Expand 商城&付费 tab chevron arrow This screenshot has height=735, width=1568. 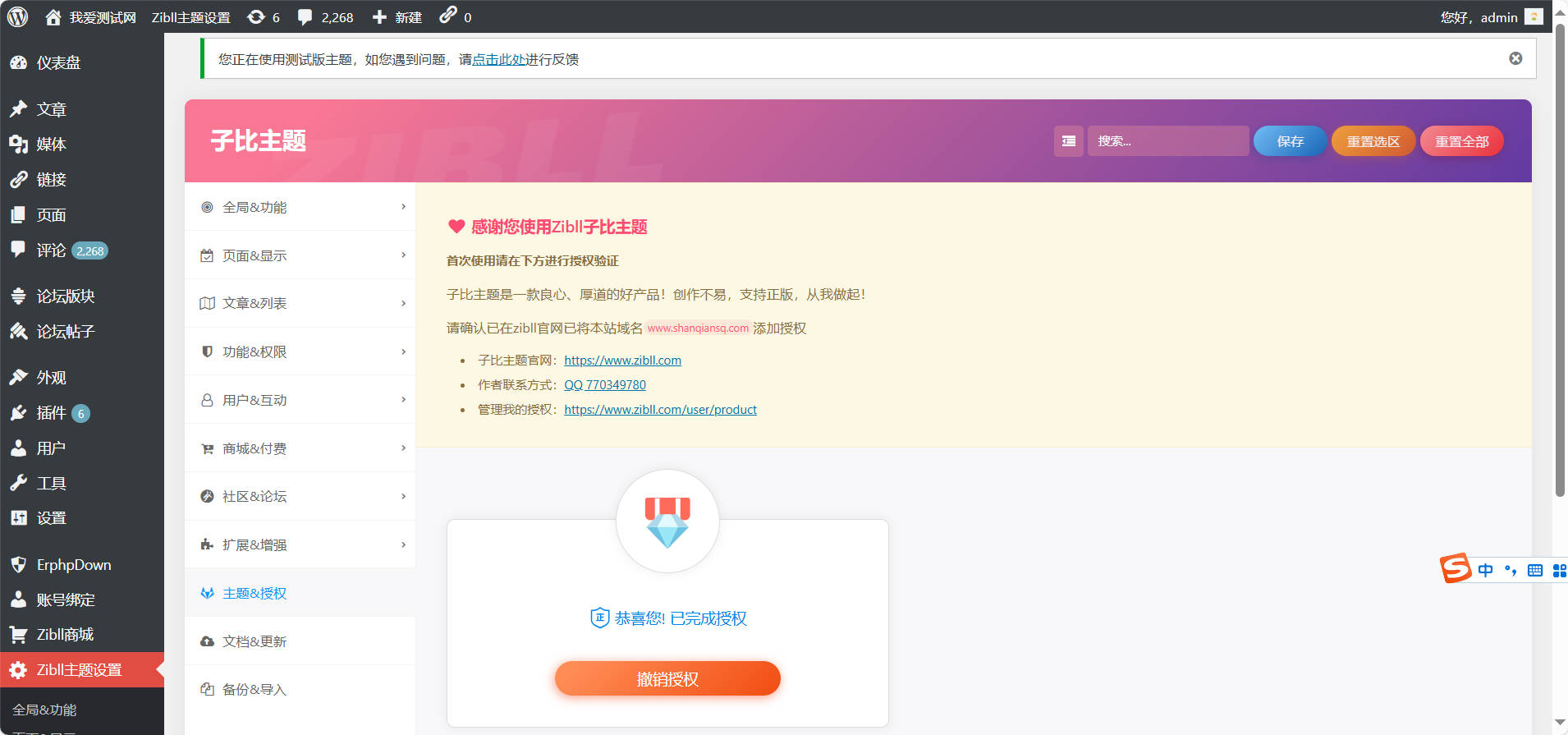pyautogui.click(x=403, y=448)
